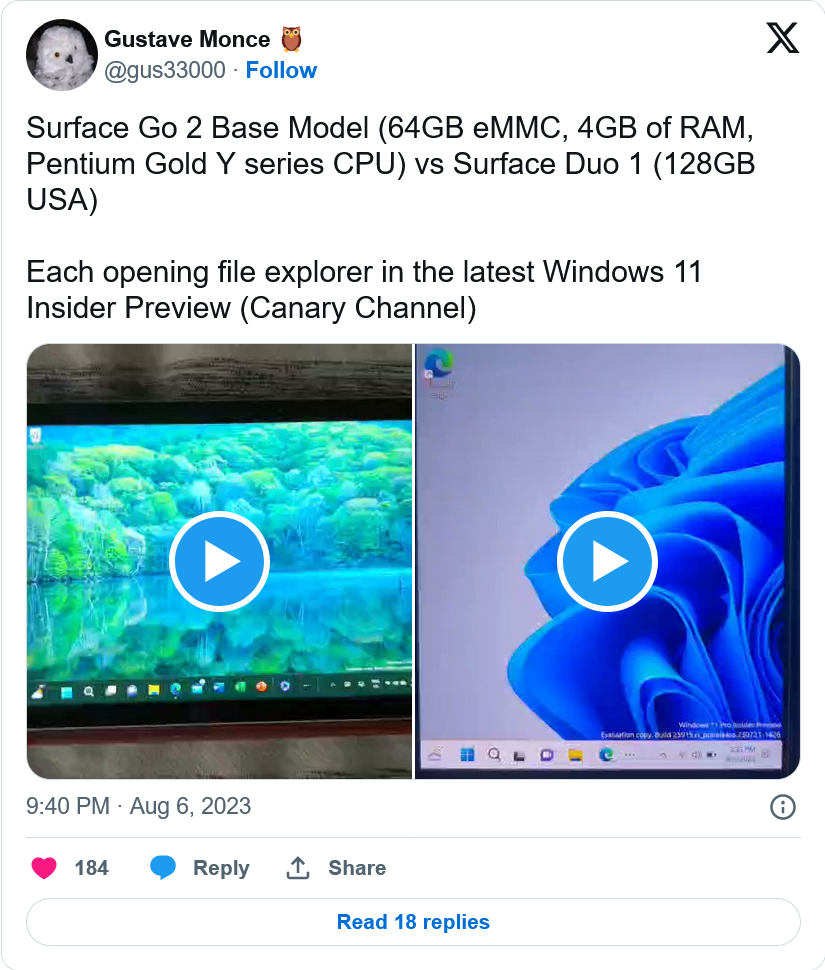The width and height of the screenshot is (825, 970).
Task: Open the tweet info circle icon
Action: pyautogui.click(x=783, y=807)
